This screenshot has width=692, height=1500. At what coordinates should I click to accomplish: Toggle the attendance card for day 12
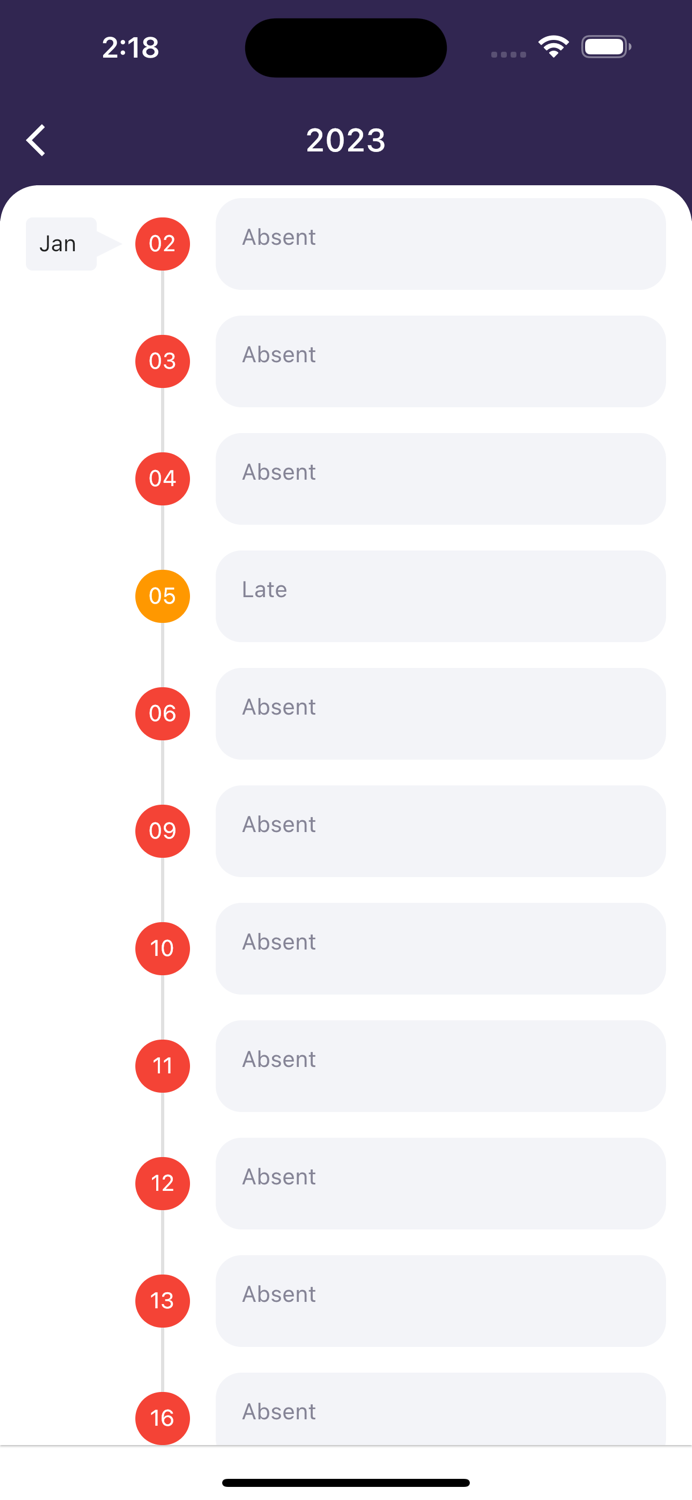point(440,1183)
